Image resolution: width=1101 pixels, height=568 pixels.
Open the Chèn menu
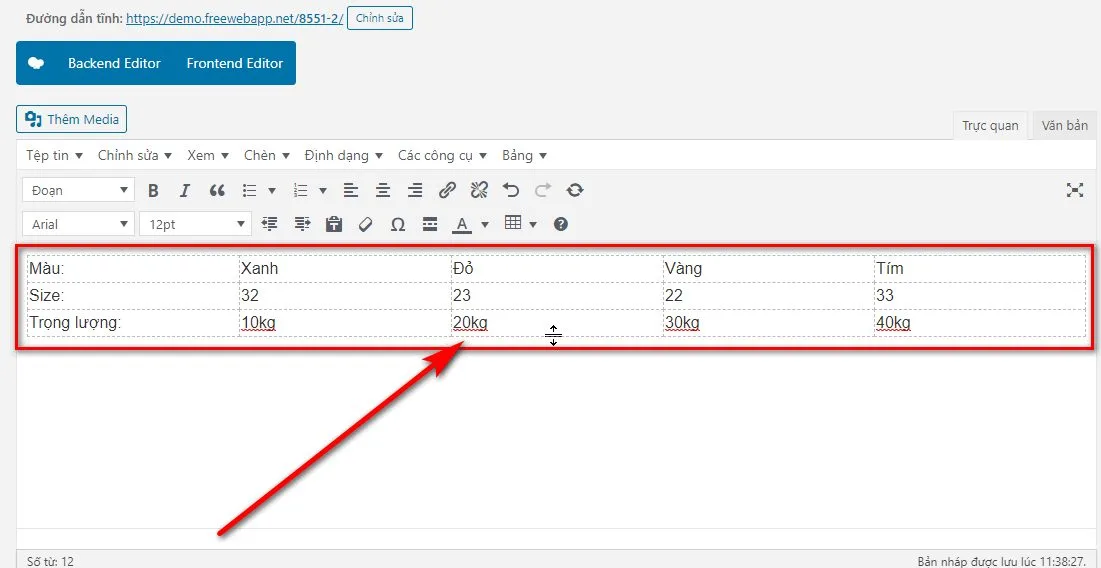tap(266, 155)
